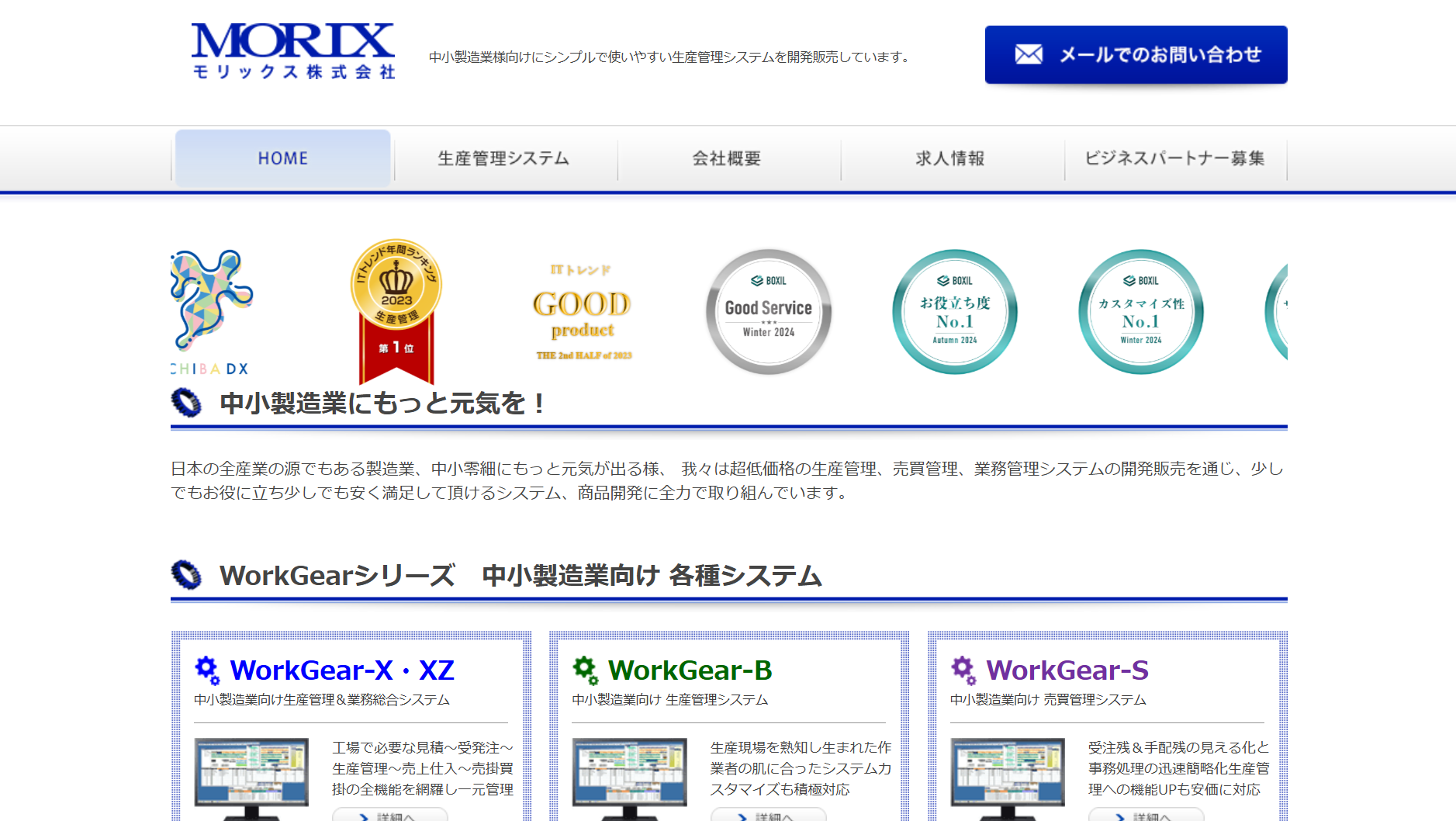Open the WorkGear-B product link
The width and height of the screenshot is (1456, 821).
point(690,670)
